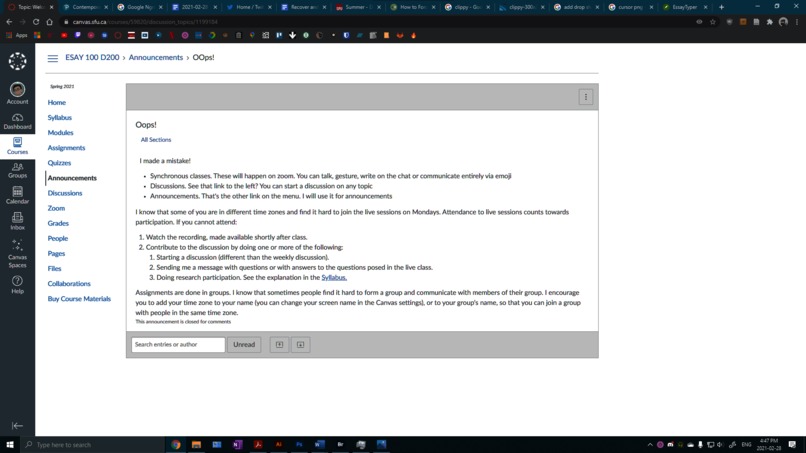806x453 pixels.
Task: Switch to the add drop tab
Action: 576,7
